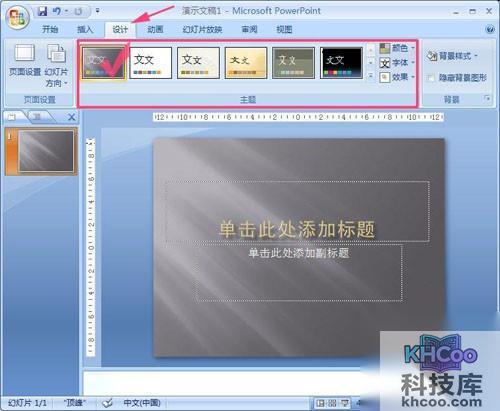Click the horizontal ruler above the slide
Screen dimensions: 500x411
click(x=298, y=117)
